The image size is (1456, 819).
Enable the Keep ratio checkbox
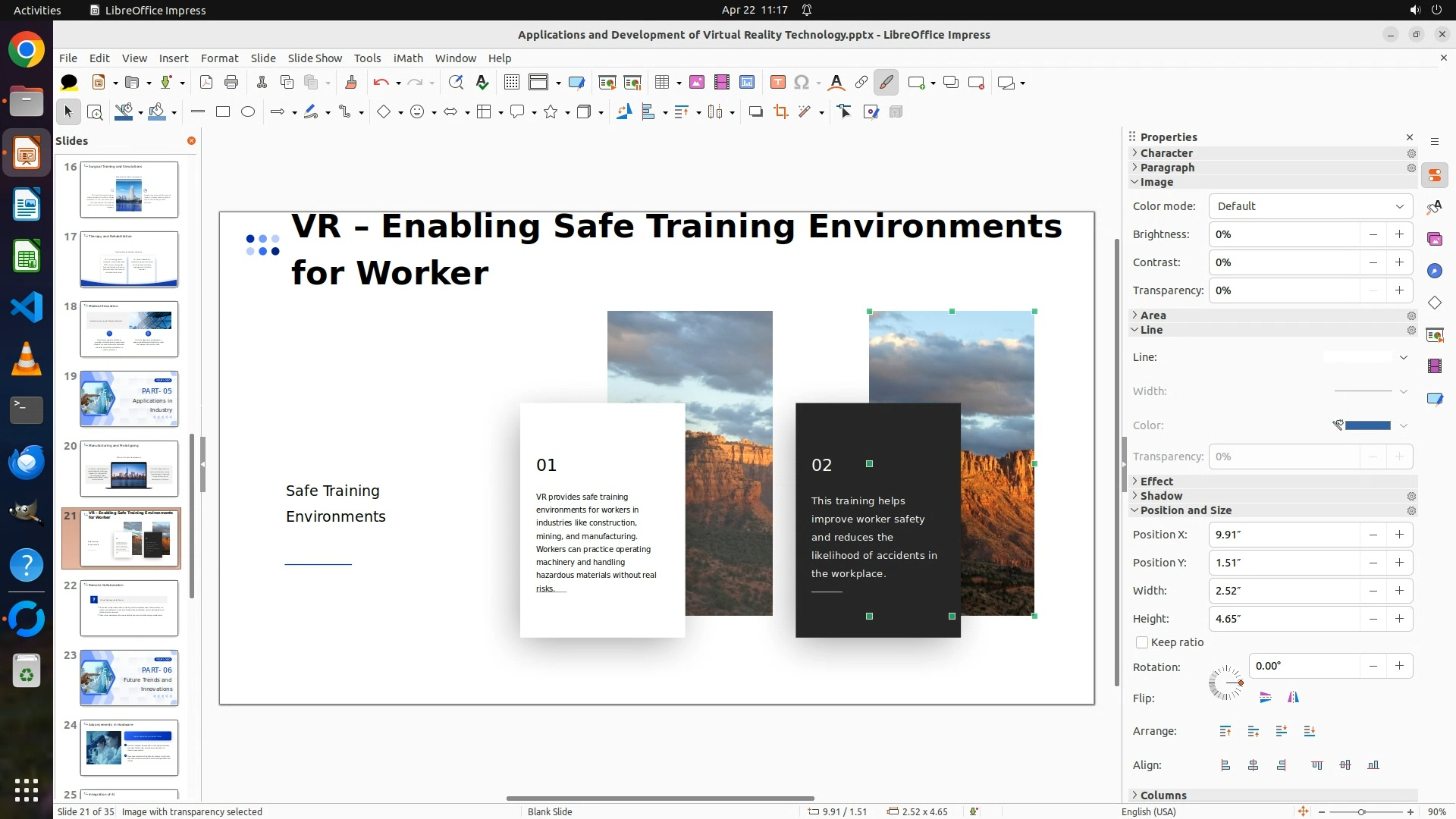click(x=1142, y=642)
